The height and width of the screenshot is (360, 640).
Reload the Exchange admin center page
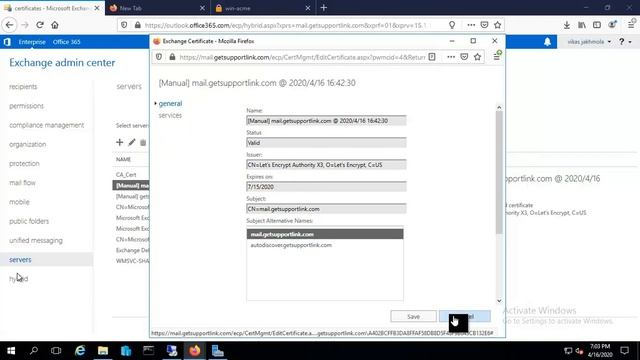click(40, 25)
